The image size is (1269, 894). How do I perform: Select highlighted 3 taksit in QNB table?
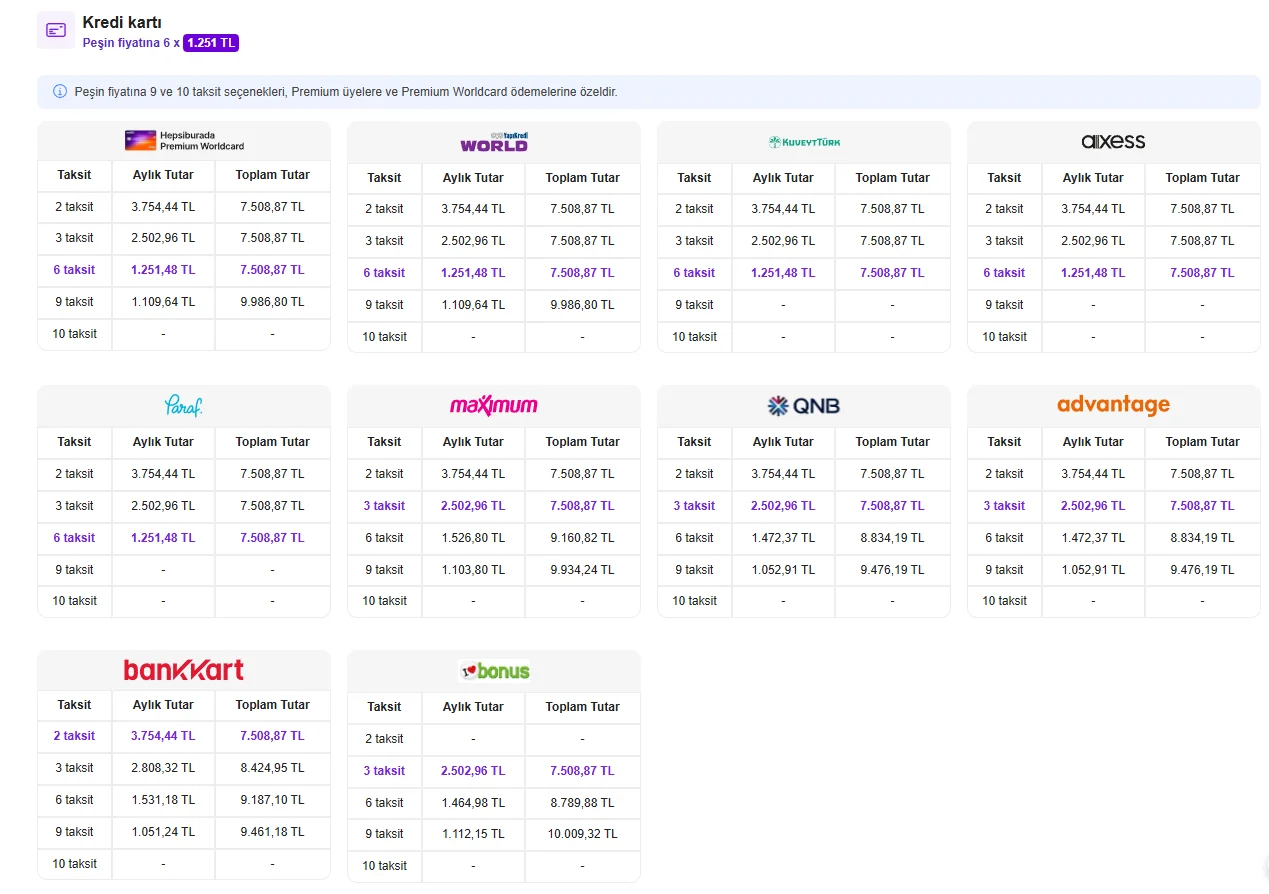click(x=694, y=506)
